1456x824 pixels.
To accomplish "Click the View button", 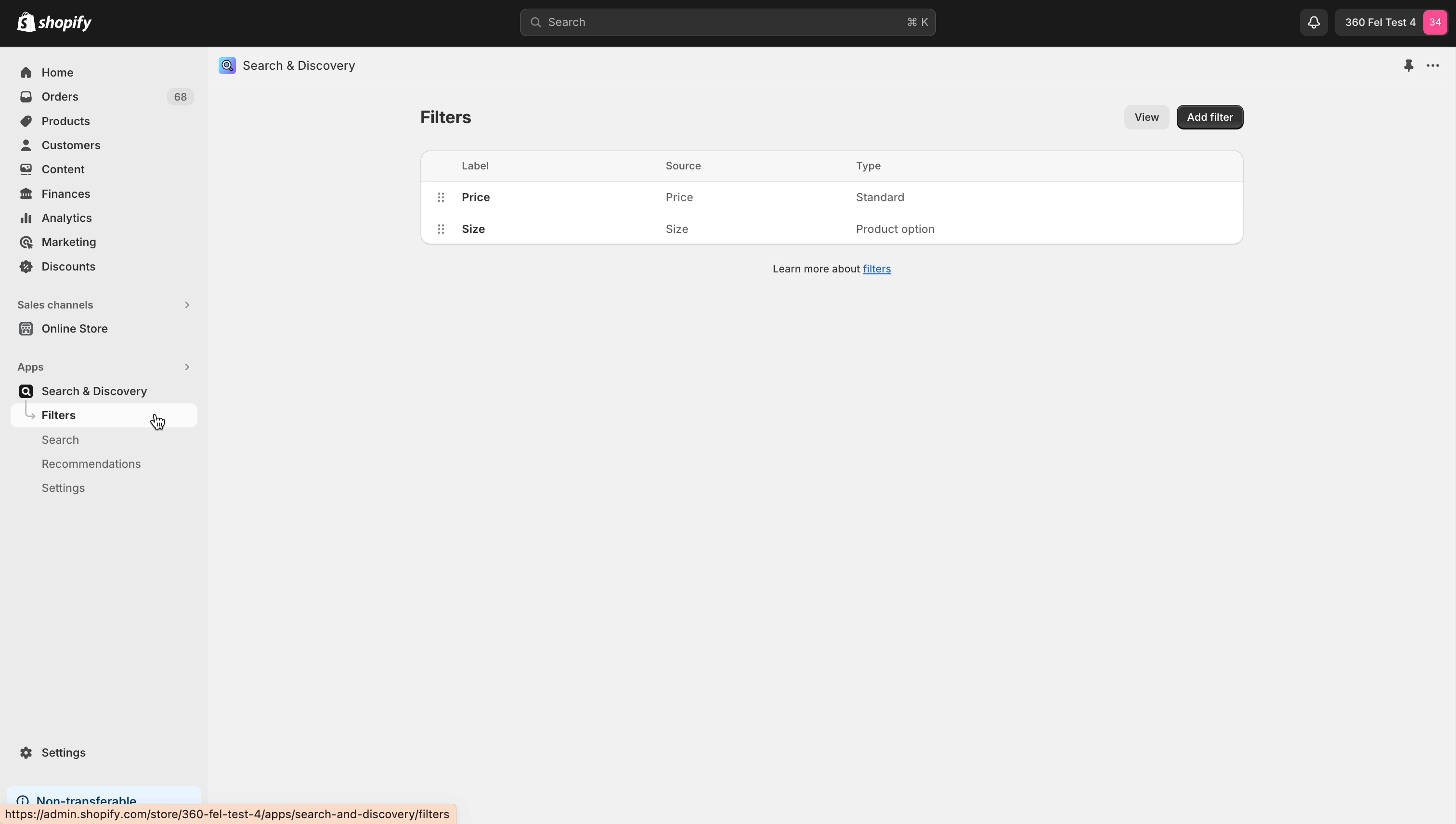I will (x=1146, y=117).
